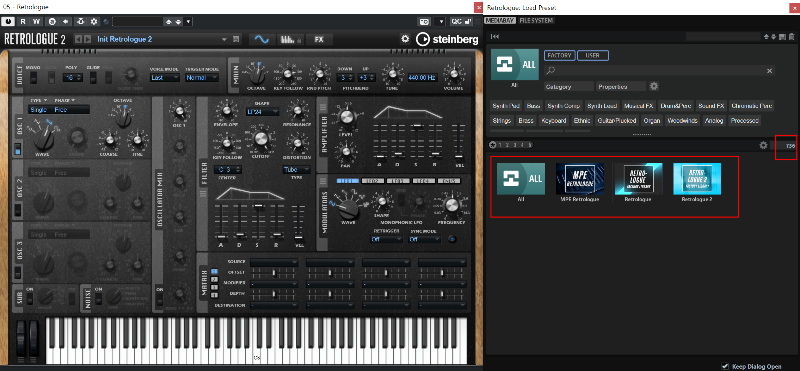Save preset icon in Load Preset browser
The height and width of the screenshot is (371, 800).
[783, 36]
